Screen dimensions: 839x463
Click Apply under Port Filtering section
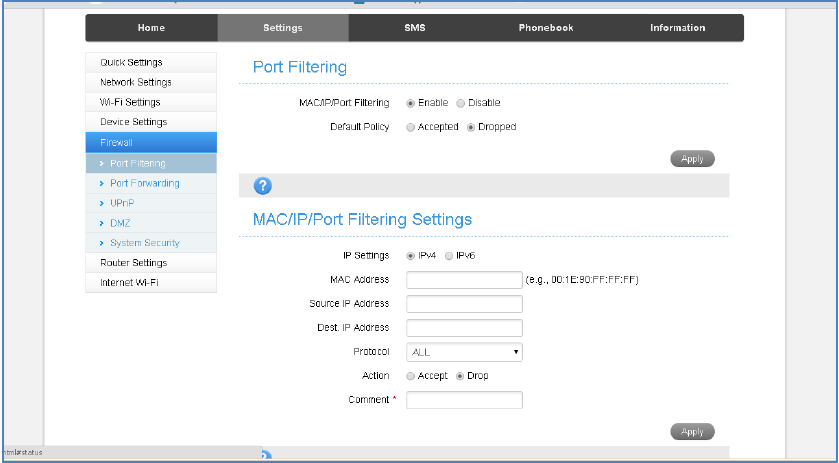pos(692,159)
